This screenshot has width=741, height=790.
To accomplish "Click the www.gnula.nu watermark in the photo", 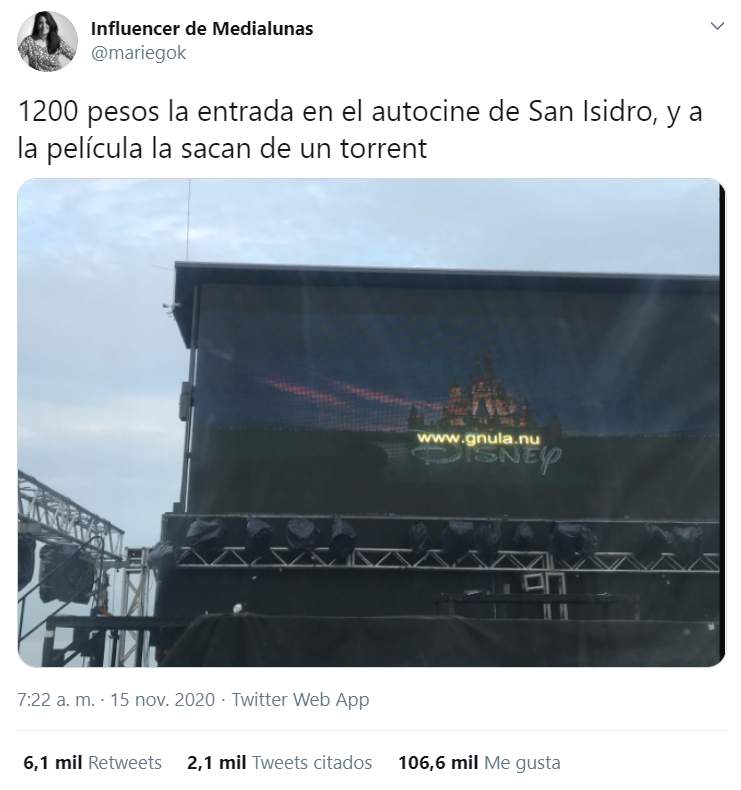I will point(479,438).
